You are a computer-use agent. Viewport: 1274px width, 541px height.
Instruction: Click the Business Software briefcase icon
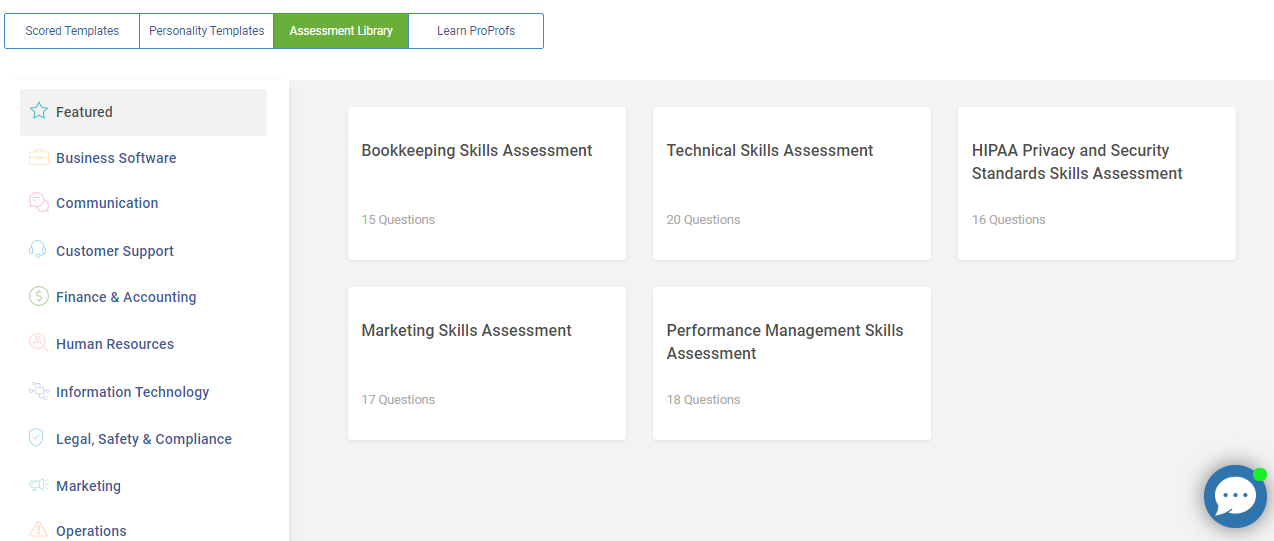39,157
